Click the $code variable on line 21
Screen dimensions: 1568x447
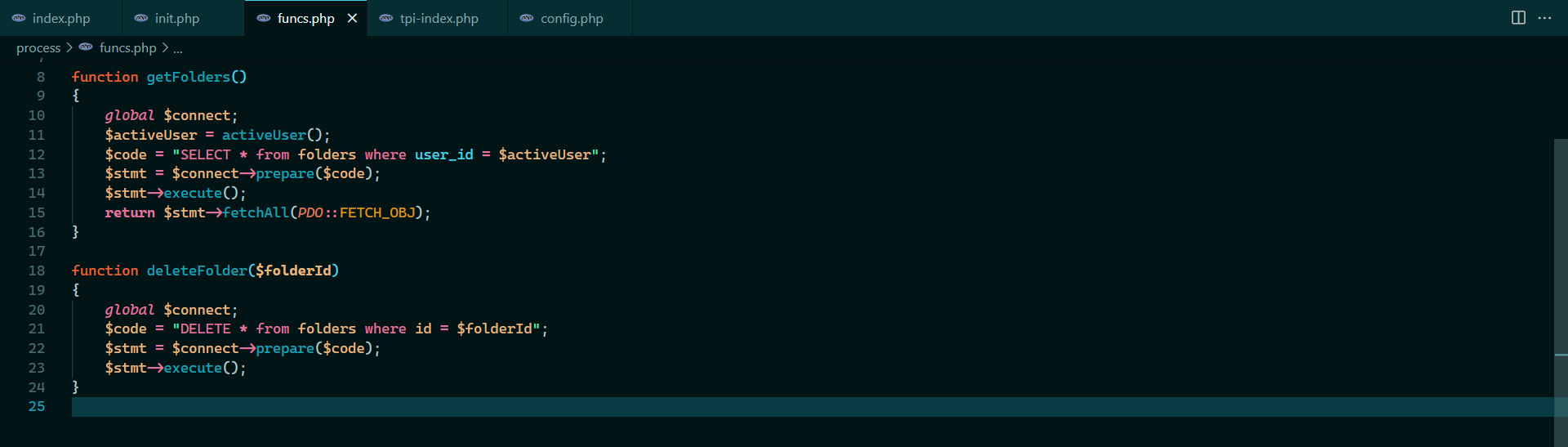(x=126, y=329)
